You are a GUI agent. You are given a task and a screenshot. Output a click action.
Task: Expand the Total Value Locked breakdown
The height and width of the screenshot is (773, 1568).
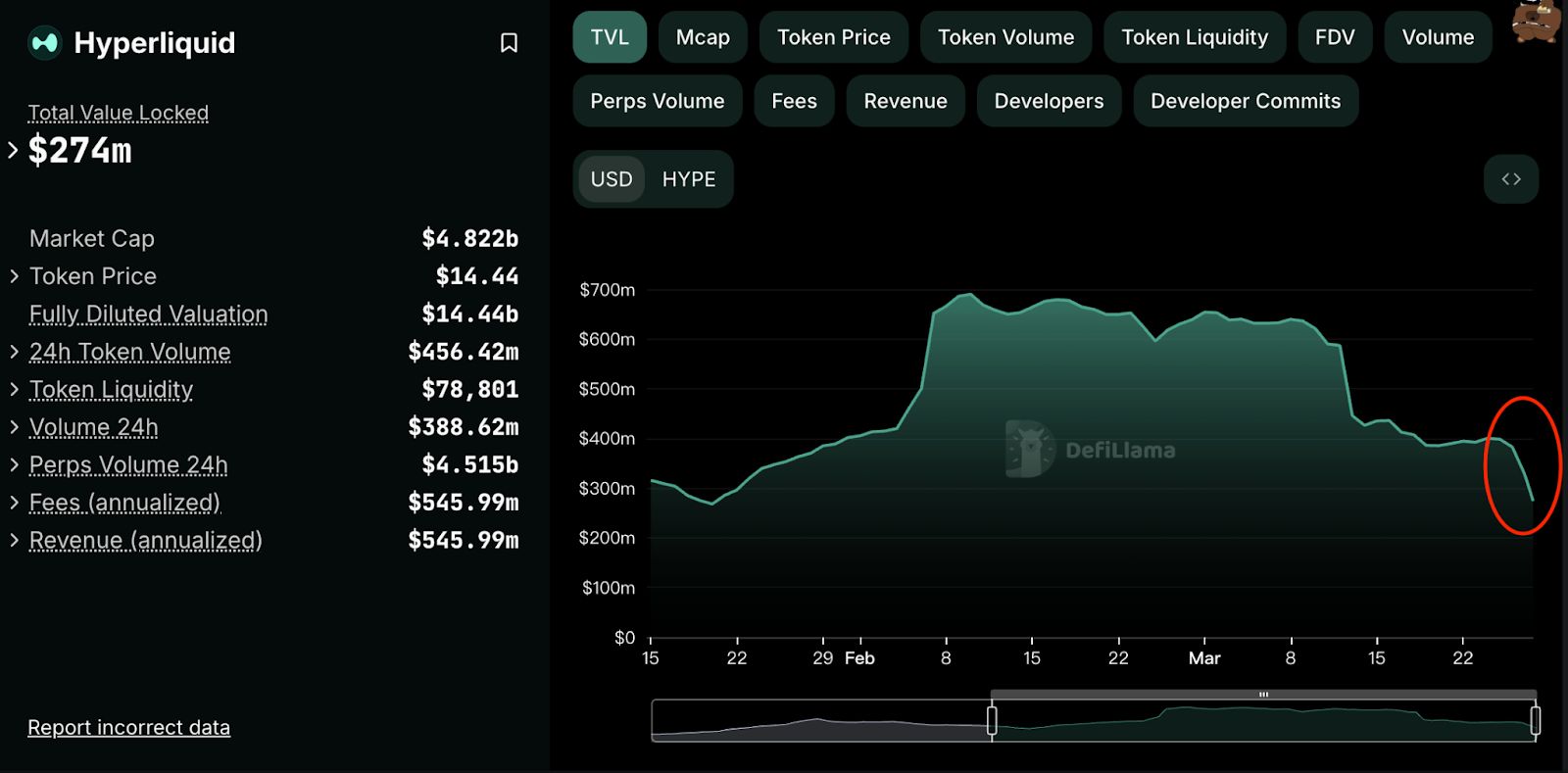point(13,151)
